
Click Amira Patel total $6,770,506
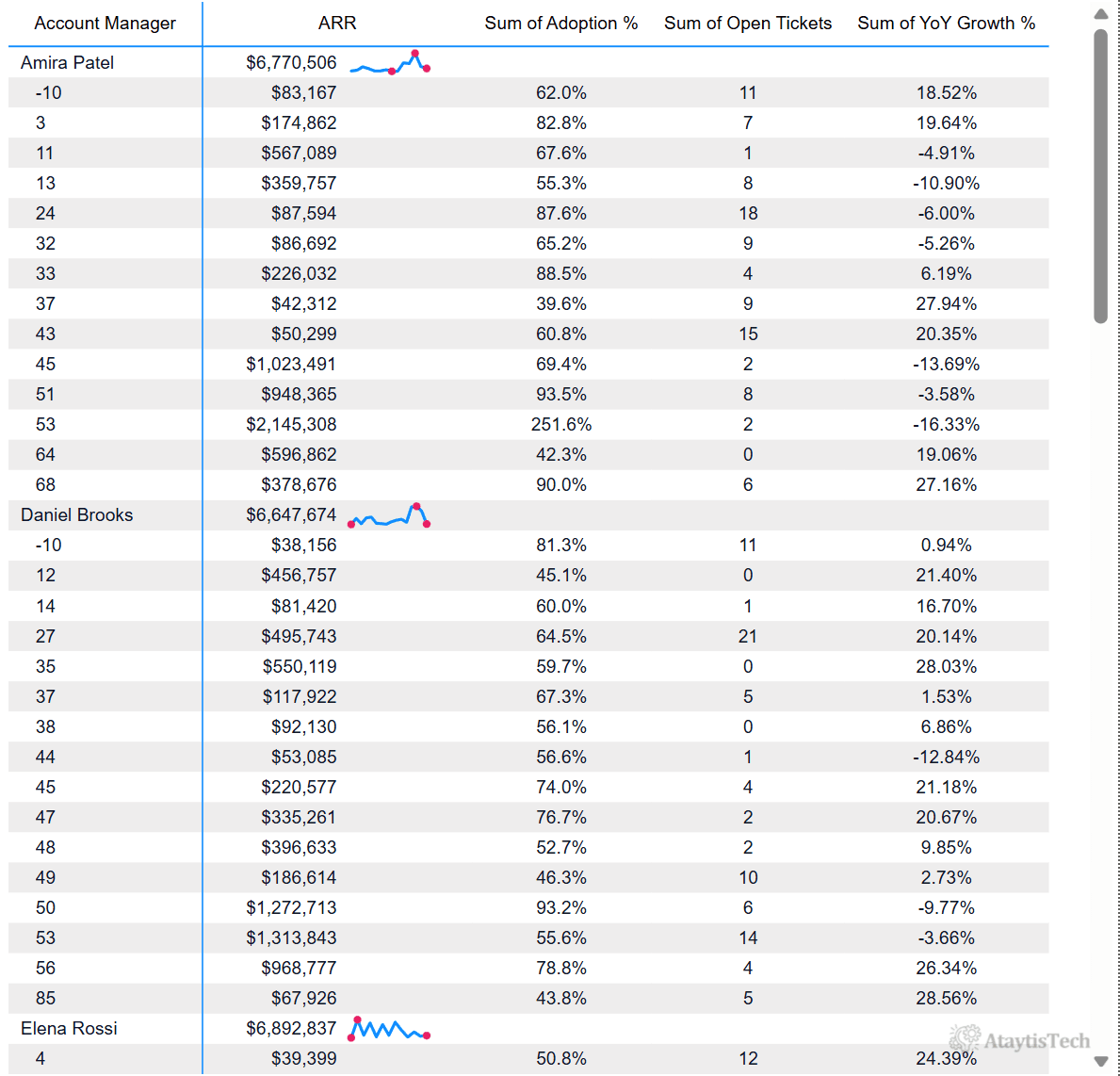pyautogui.click(x=291, y=63)
